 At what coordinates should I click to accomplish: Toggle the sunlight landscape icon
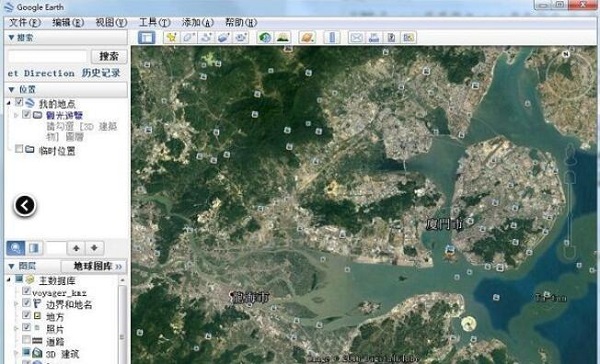click(283, 38)
